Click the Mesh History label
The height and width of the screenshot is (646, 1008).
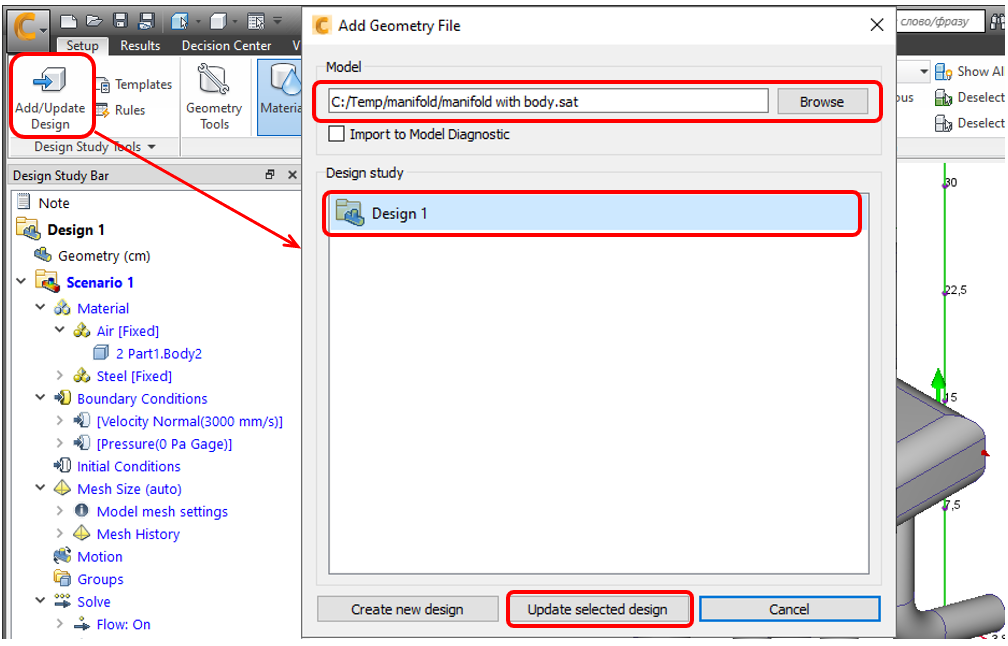[138, 534]
